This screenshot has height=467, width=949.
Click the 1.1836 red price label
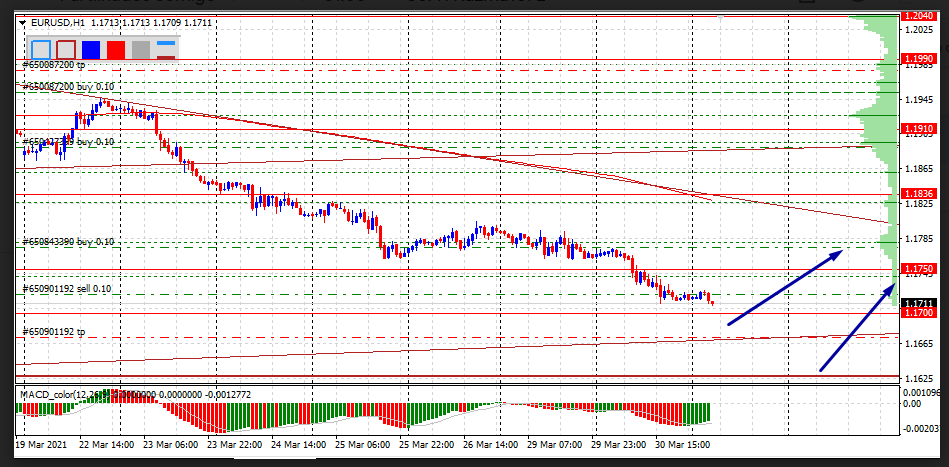pyautogui.click(x=918, y=194)
